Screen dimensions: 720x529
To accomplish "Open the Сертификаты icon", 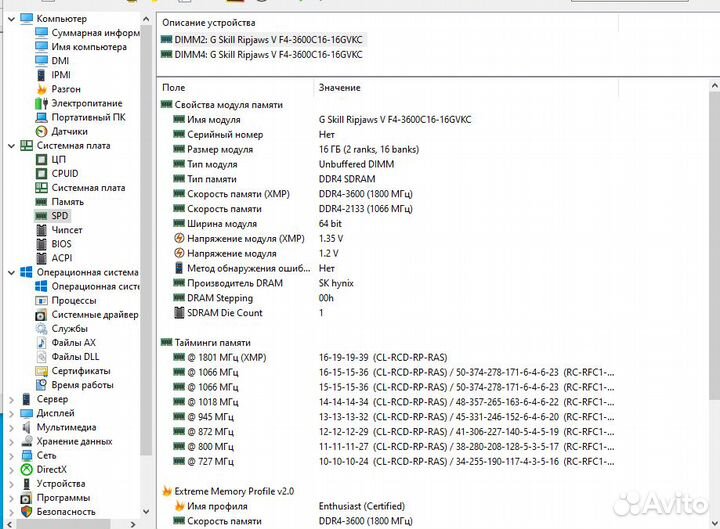I will (x=41, y=371).
